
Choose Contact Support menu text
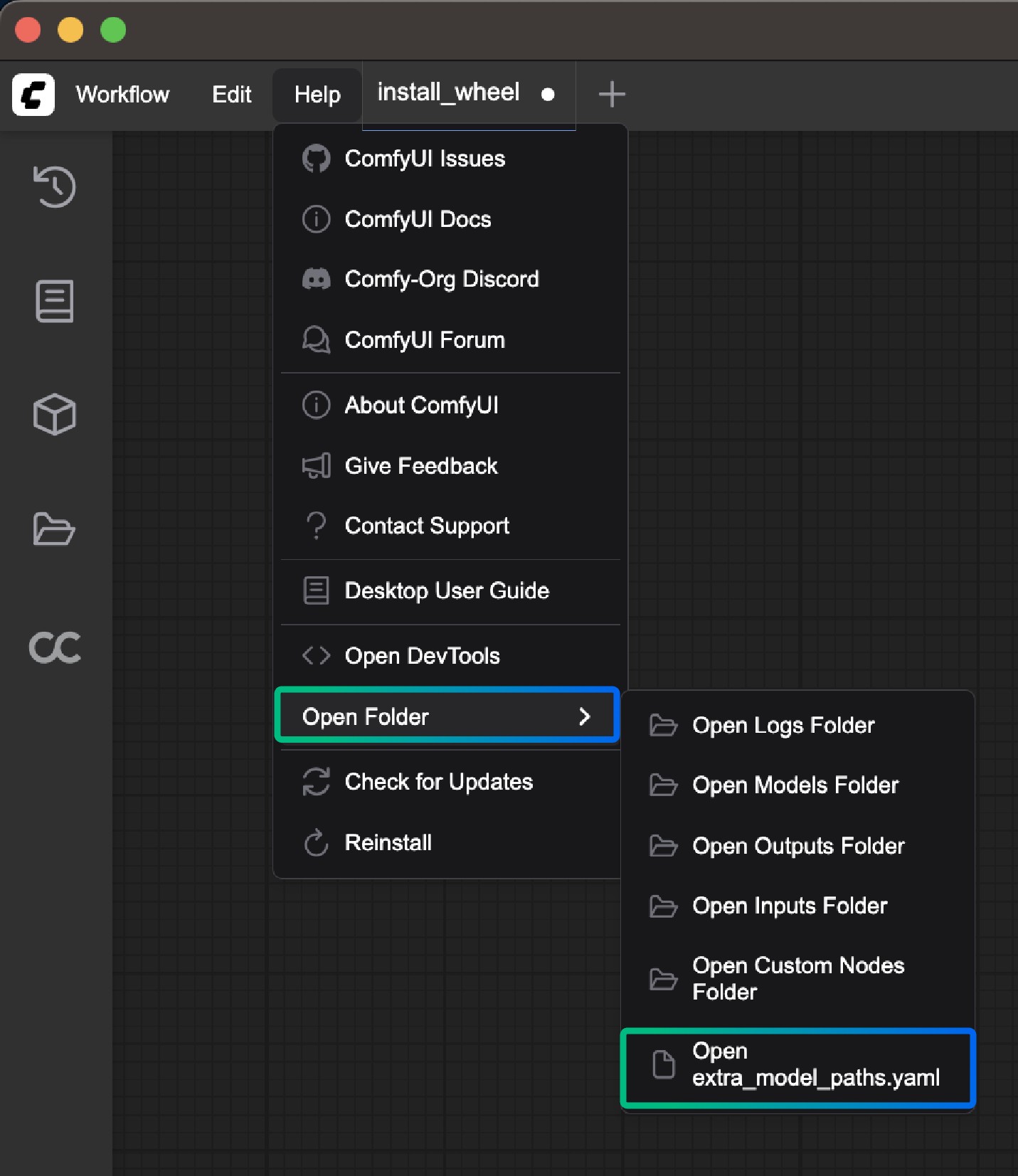pos(427,526)
